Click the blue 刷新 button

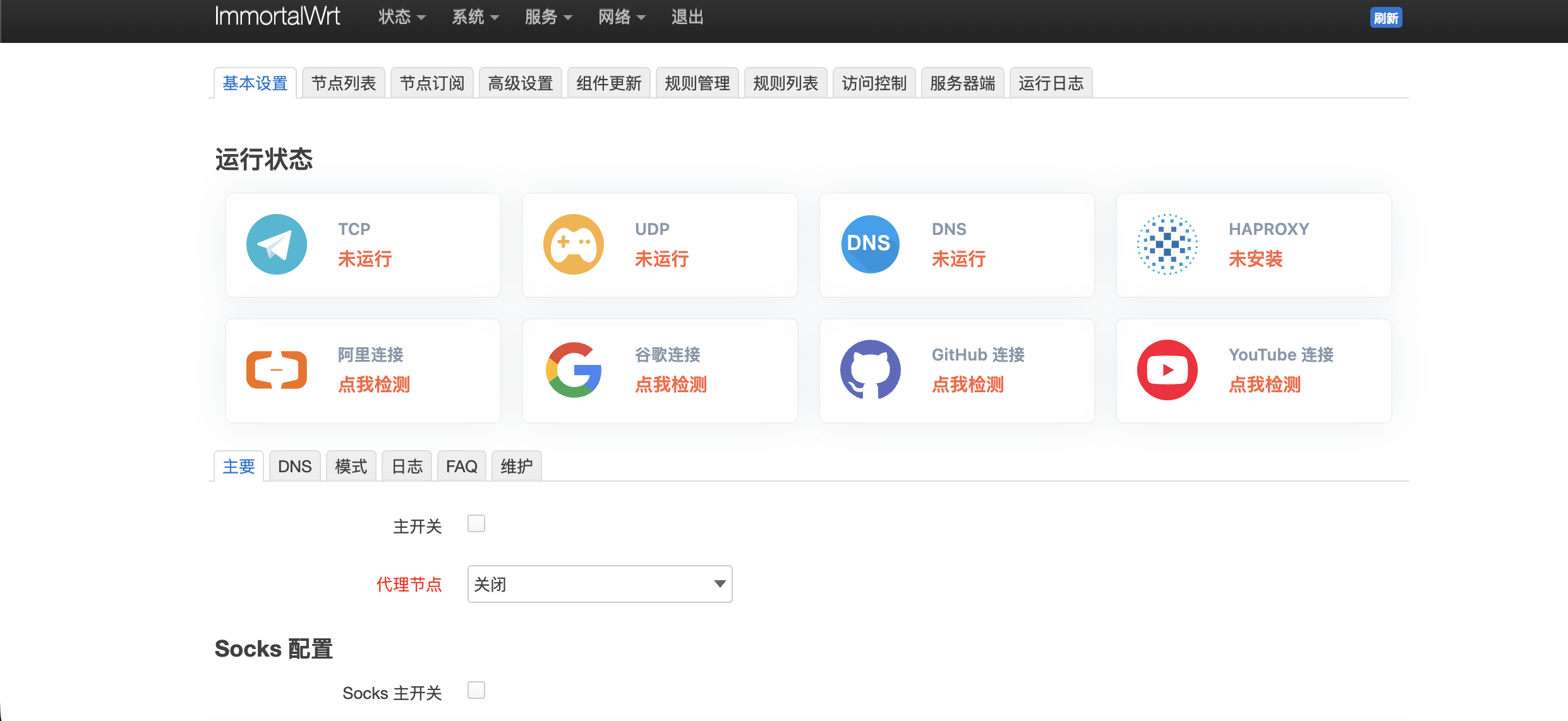click(1386, 18)
